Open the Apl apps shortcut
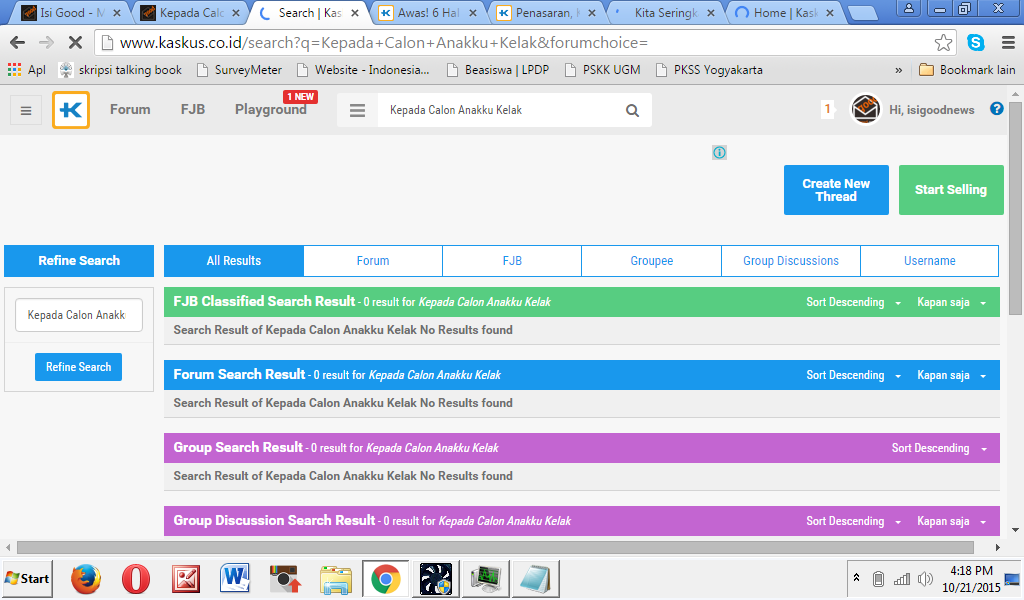The image size is (1024, 600). click(x=26, y=70)
